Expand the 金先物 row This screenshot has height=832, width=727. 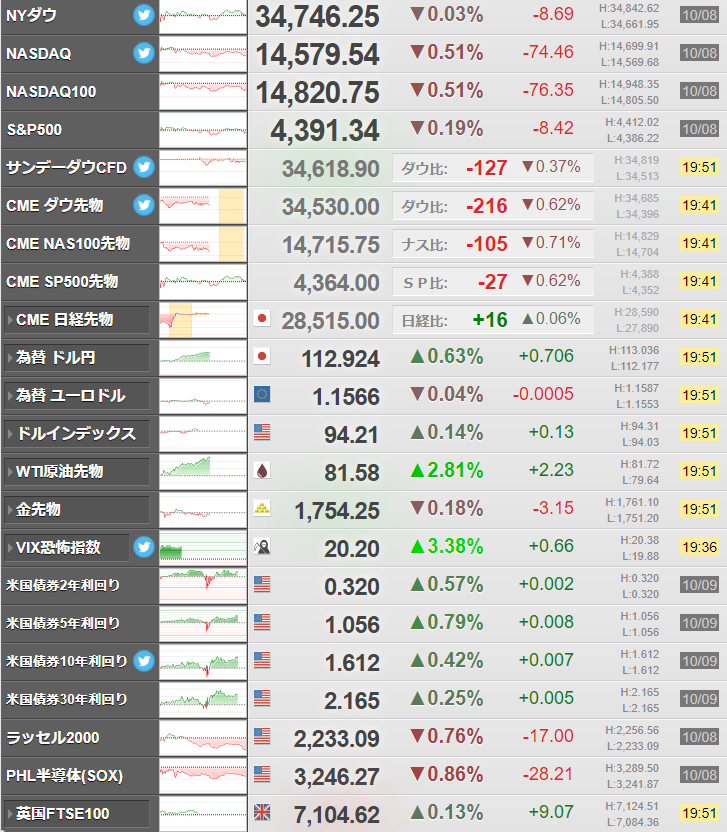click(x=77, y=510)
